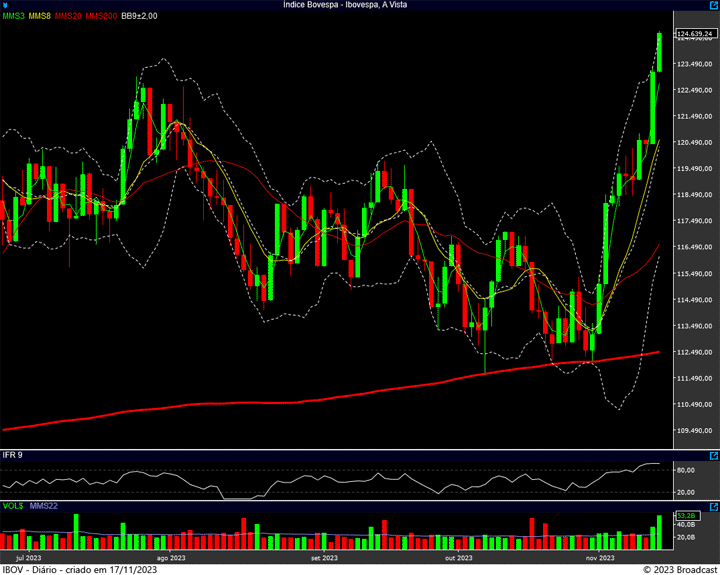The height and width of the screenshot is (575, 720).
Task: Select the MMS3 indicator label
Action: [13, 17]
